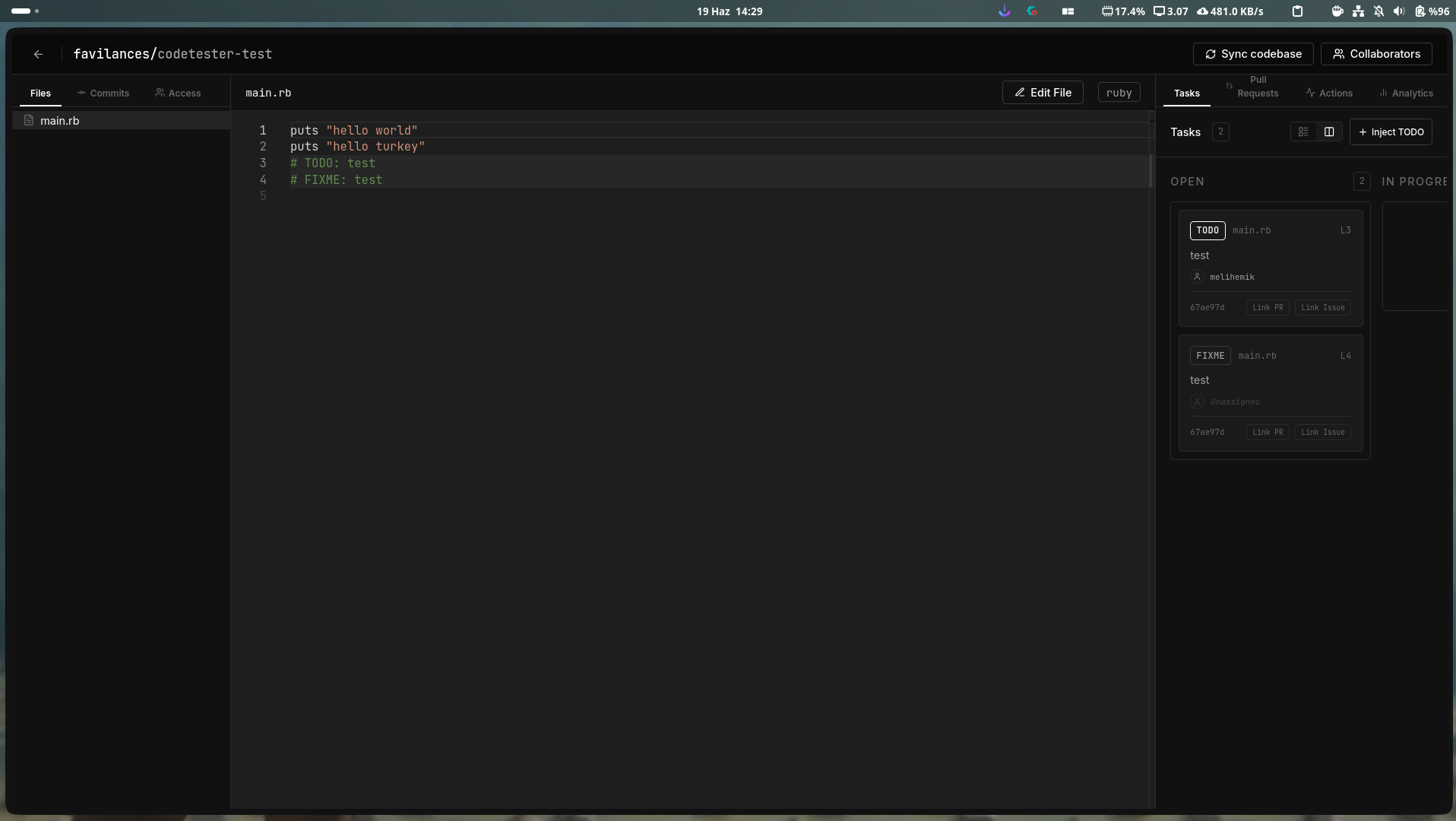Image resolution: width=1456 pixels, height=821 pixels.
Task: Click the coffee cup caffeine tray icon
Action: coord(1337,11)
